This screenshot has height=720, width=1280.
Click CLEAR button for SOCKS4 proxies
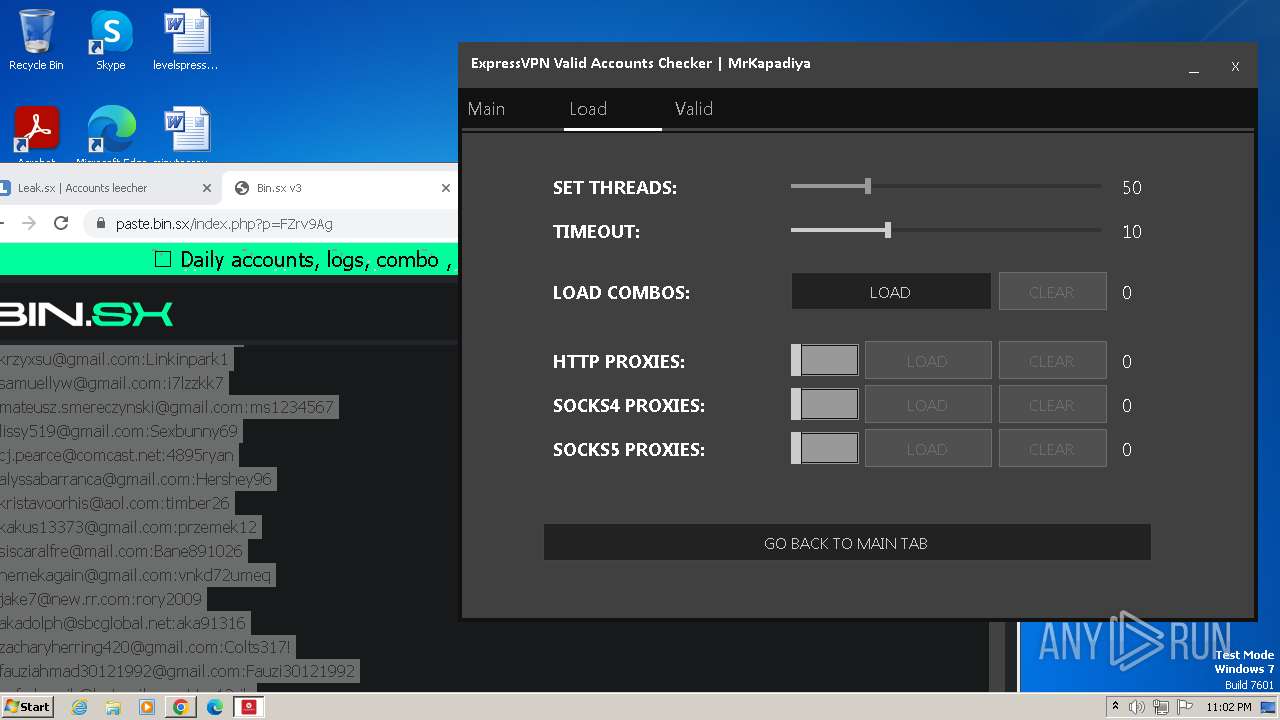click(1052, 405)
